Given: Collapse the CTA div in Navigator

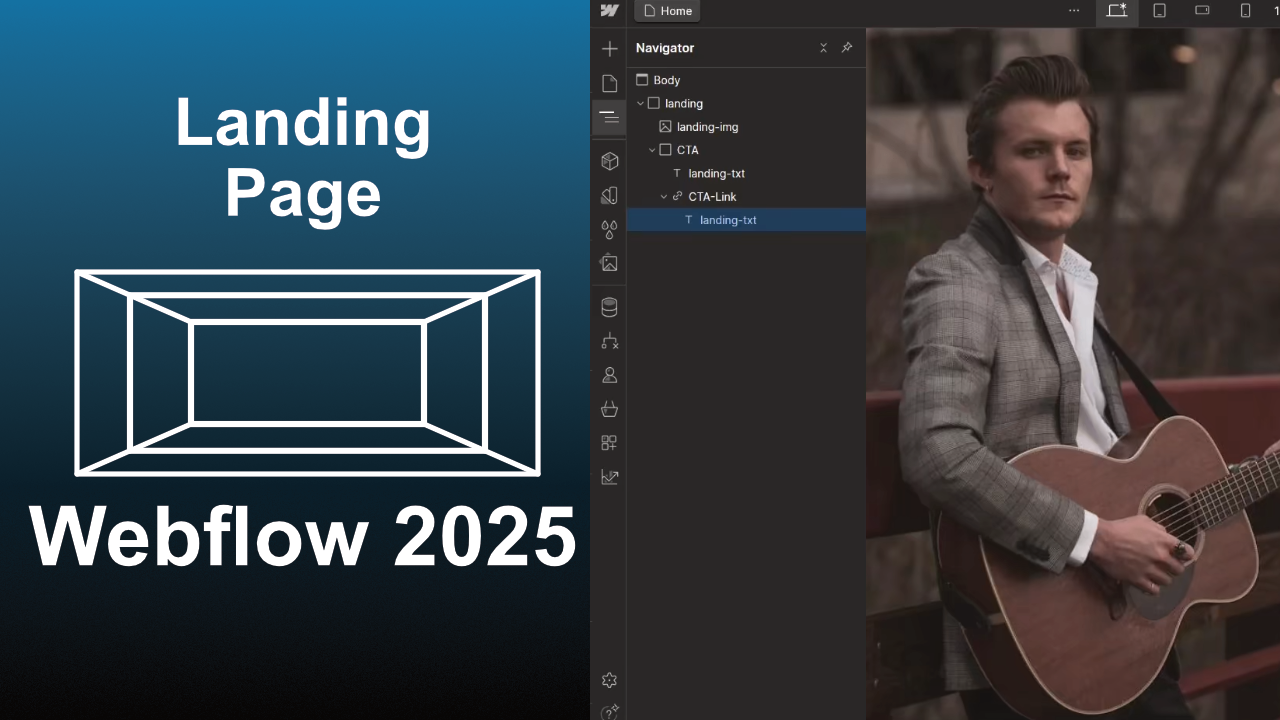Looking at the screenshot, I should coord(652,150).
